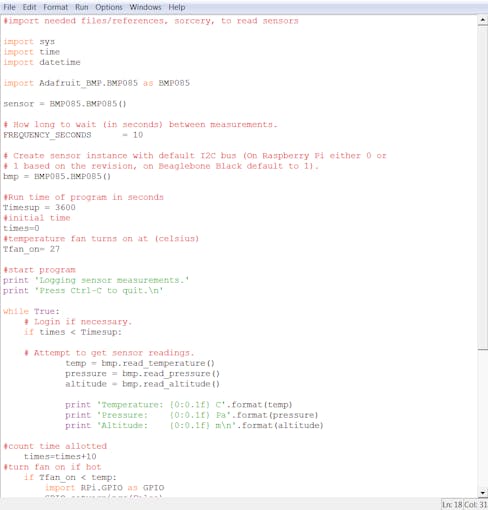Click the '#start program' comment
The image size is (488, 510).
tap(39, 270)
